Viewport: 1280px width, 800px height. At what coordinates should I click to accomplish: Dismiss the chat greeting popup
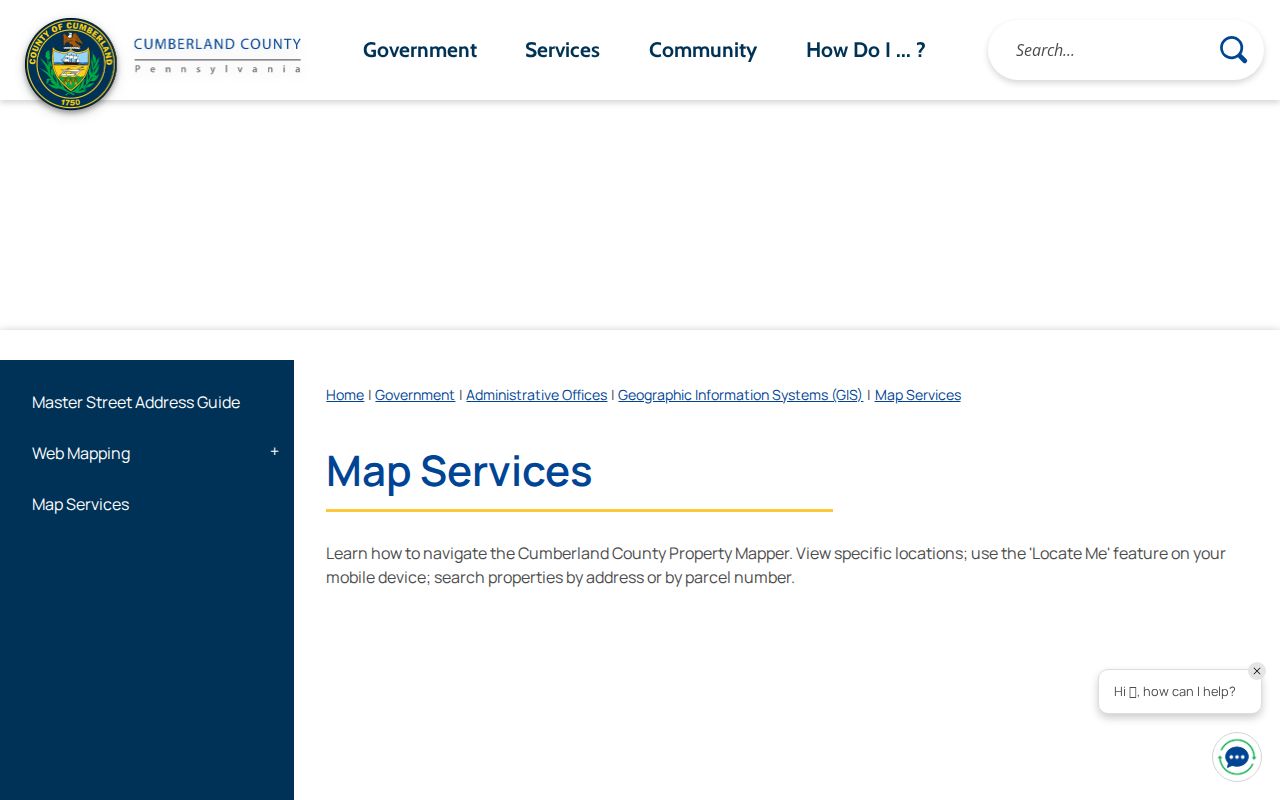(1257, 671)
